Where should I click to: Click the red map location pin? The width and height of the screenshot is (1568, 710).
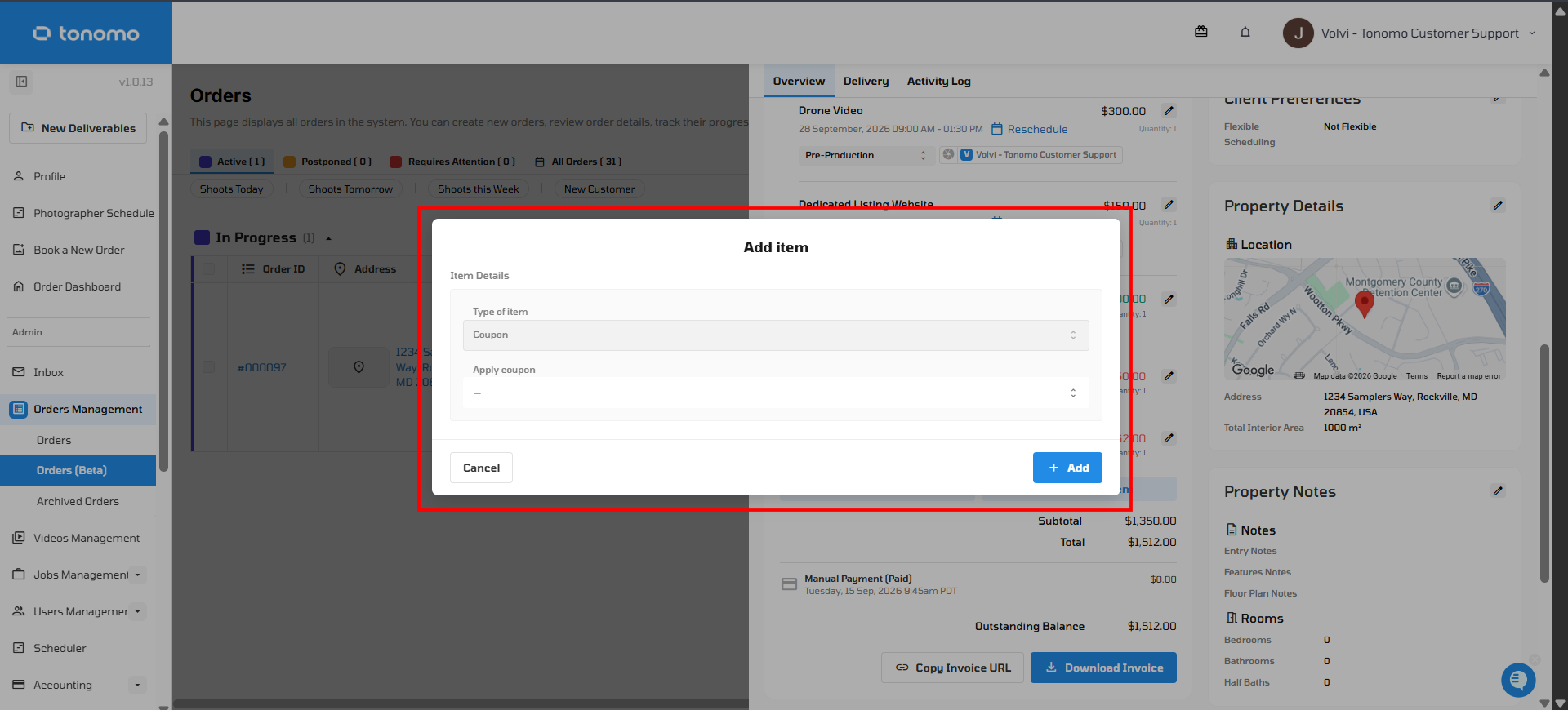click(1364, 304)
